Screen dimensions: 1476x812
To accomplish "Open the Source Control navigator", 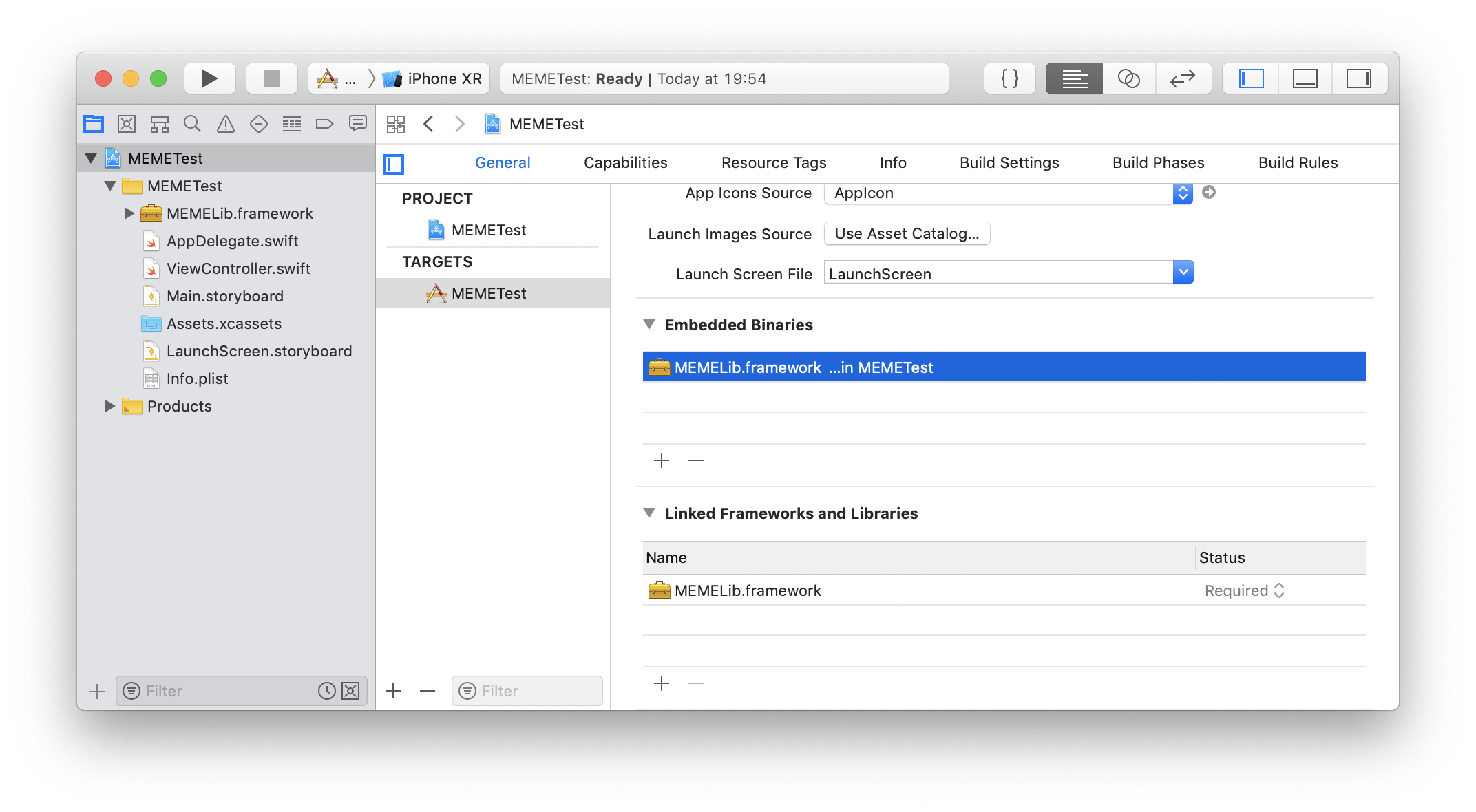I will pos(126,124).
